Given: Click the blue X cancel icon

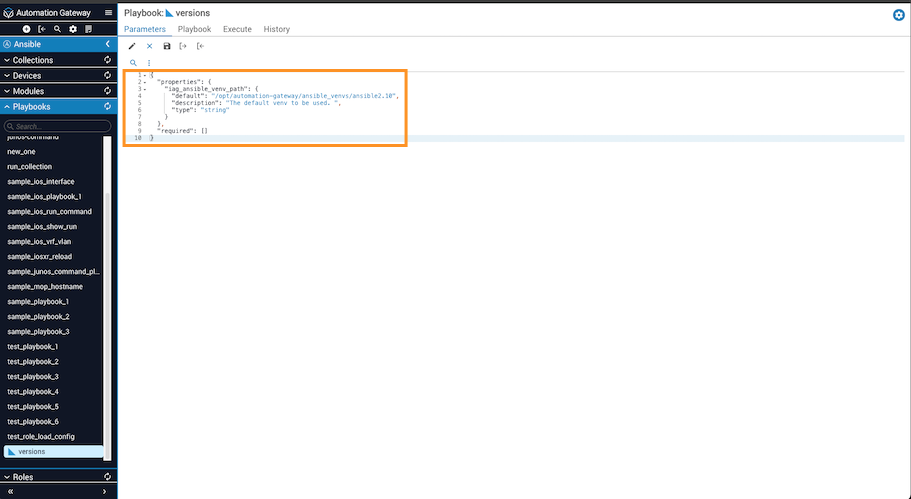Looking at the screenshot, I should 150,46.
